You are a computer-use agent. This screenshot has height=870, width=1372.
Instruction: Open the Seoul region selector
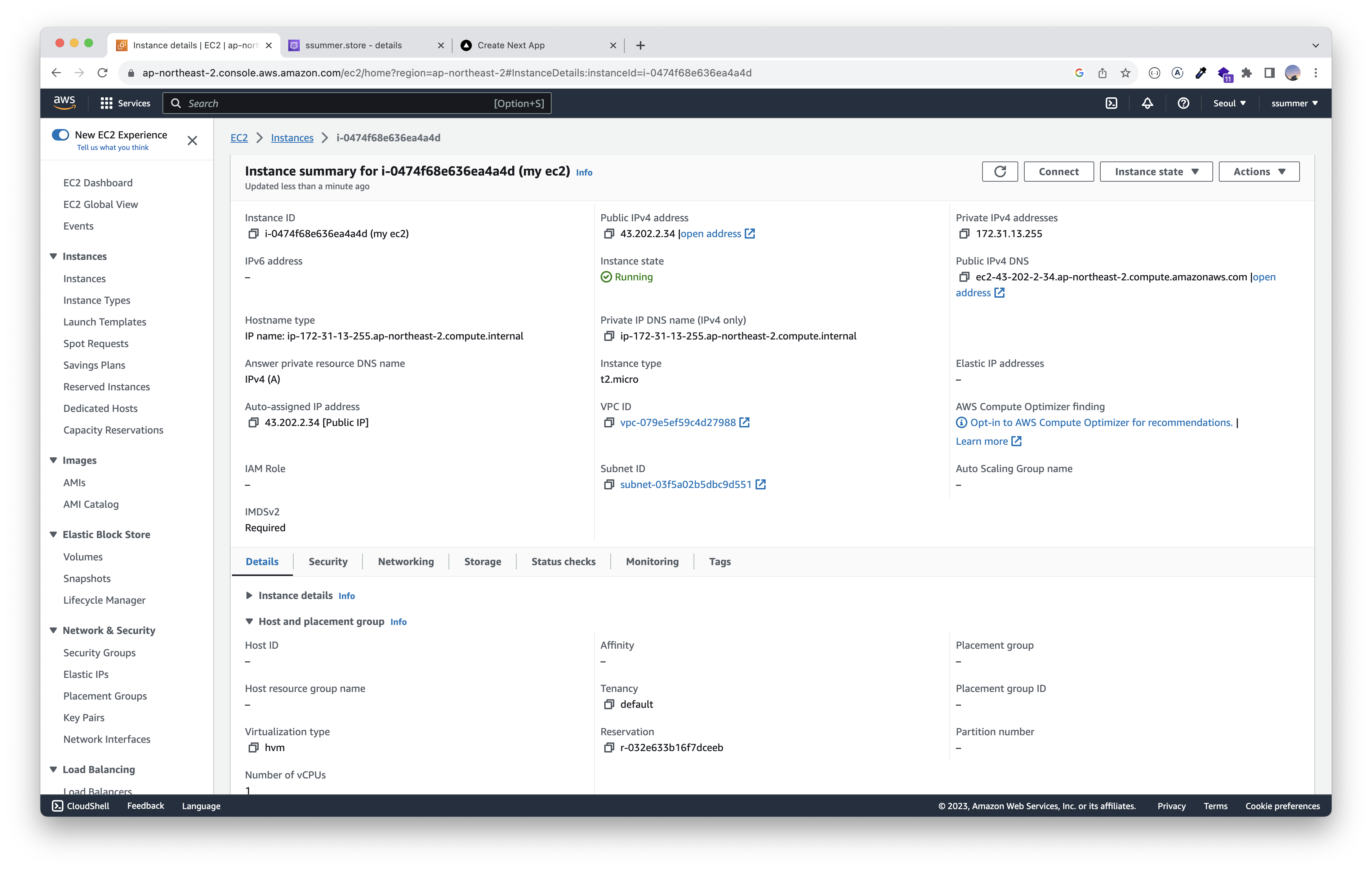point(1229,103)
